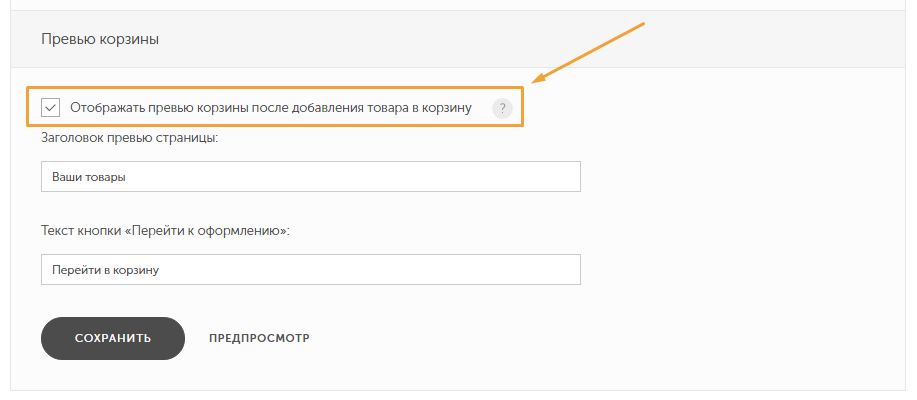Place cursor after the text 'Ваши товары'
The width and height of the screenshot is (917, 400).
tap(128, 177)
